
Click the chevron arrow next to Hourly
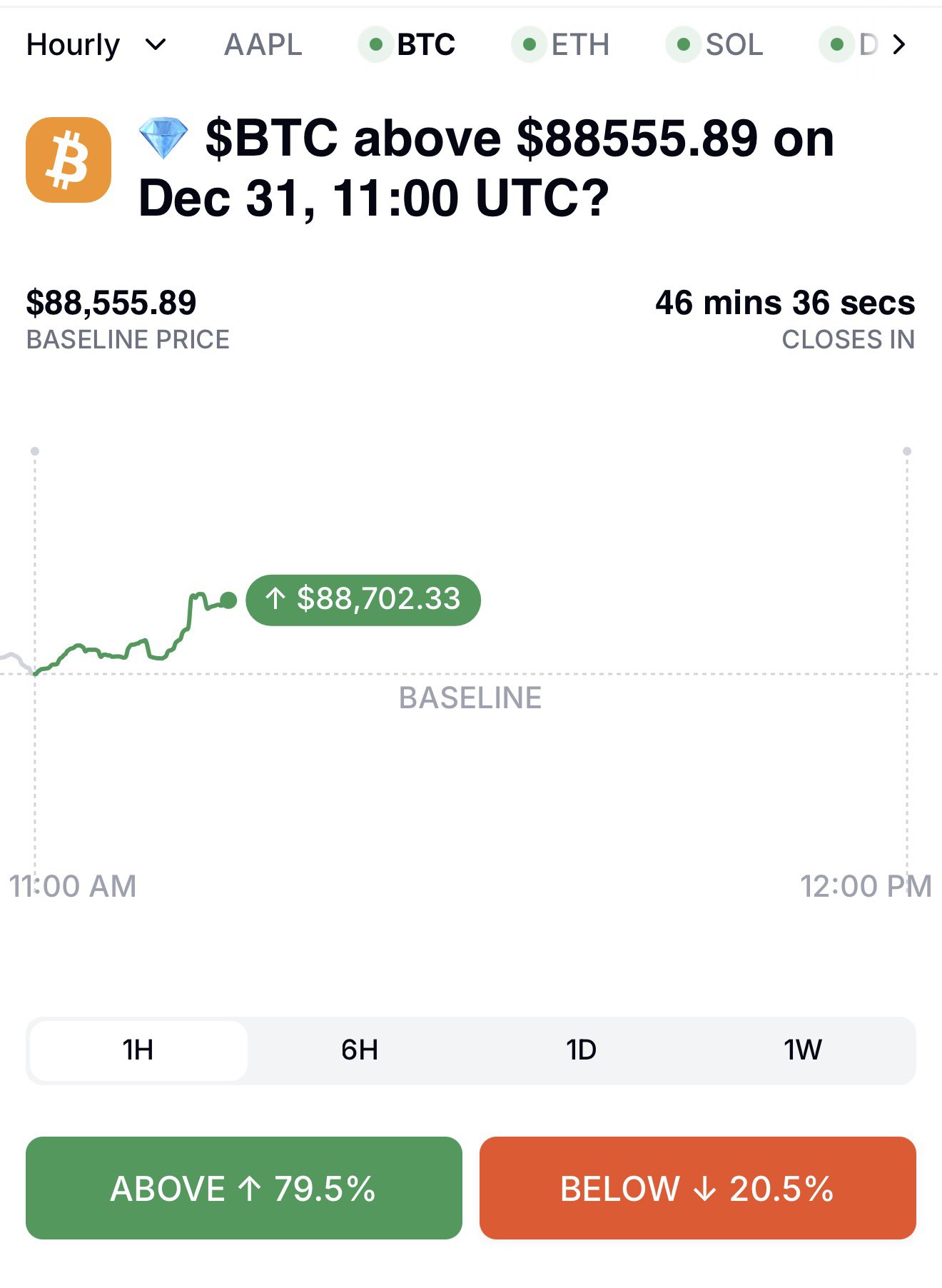[156, 45]
